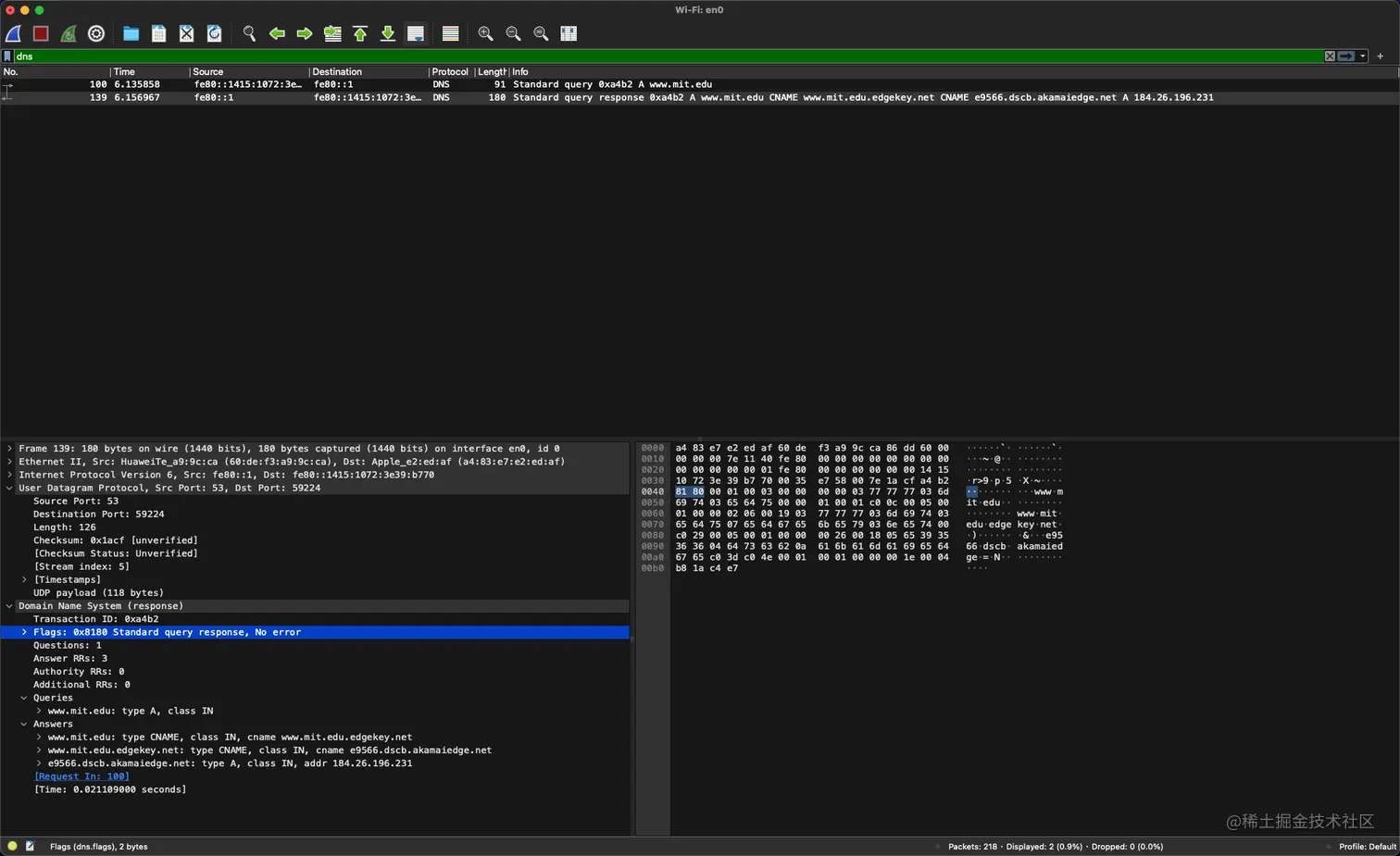Viewport: 1400px width, 856px height.
Task: Open Go to specified packet
Action: click(x=332, y=34)
